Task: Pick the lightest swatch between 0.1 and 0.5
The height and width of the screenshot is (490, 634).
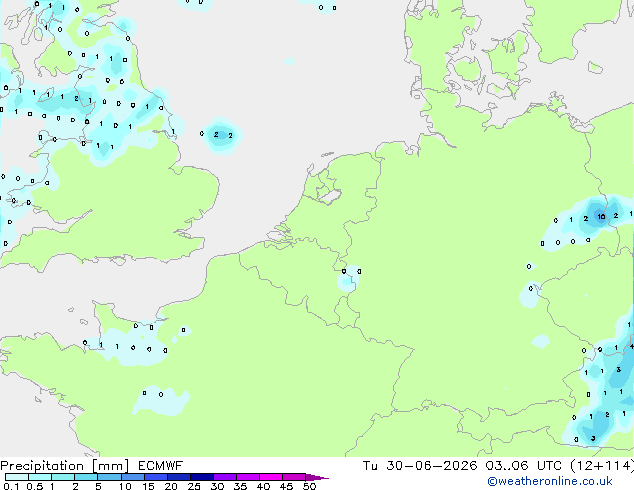Action: click(17, 477)
